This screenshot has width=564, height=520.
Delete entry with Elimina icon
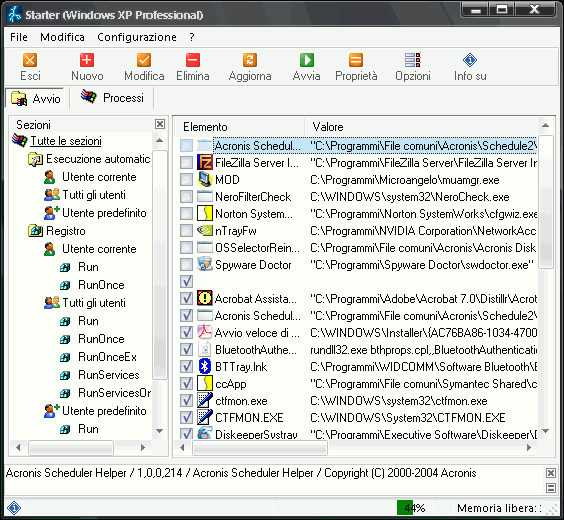point(193,60)
